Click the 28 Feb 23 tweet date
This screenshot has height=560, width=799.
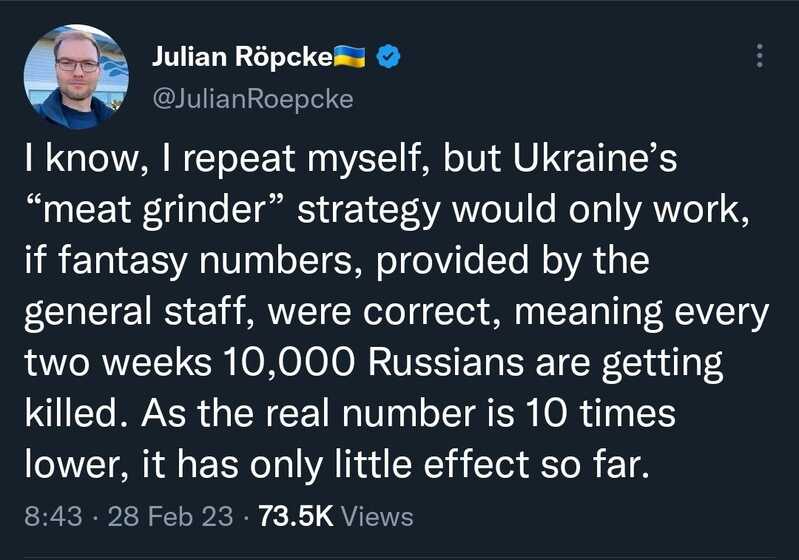click(171, 516)
